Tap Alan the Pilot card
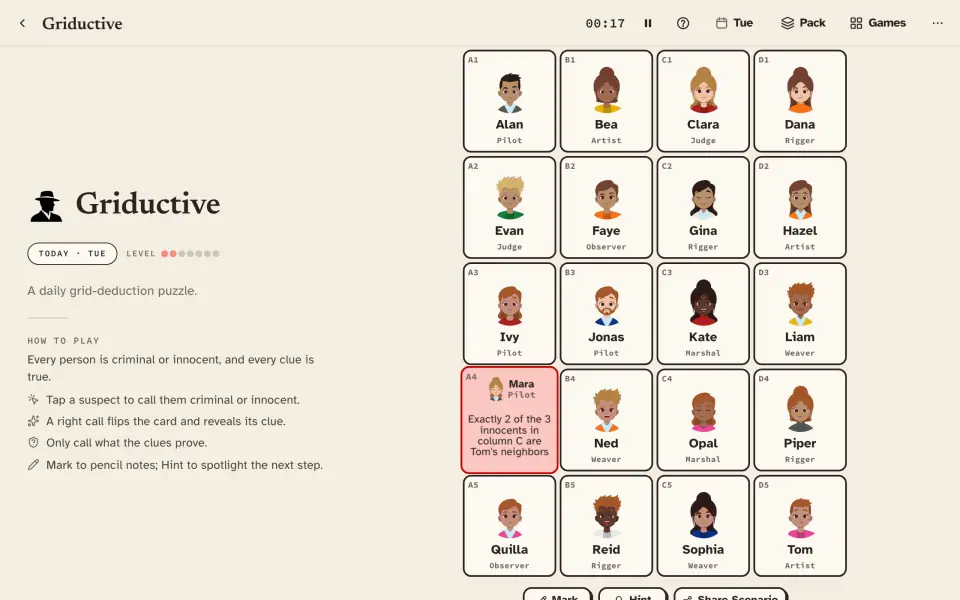The image size is (960, 600). coord(509,101)
